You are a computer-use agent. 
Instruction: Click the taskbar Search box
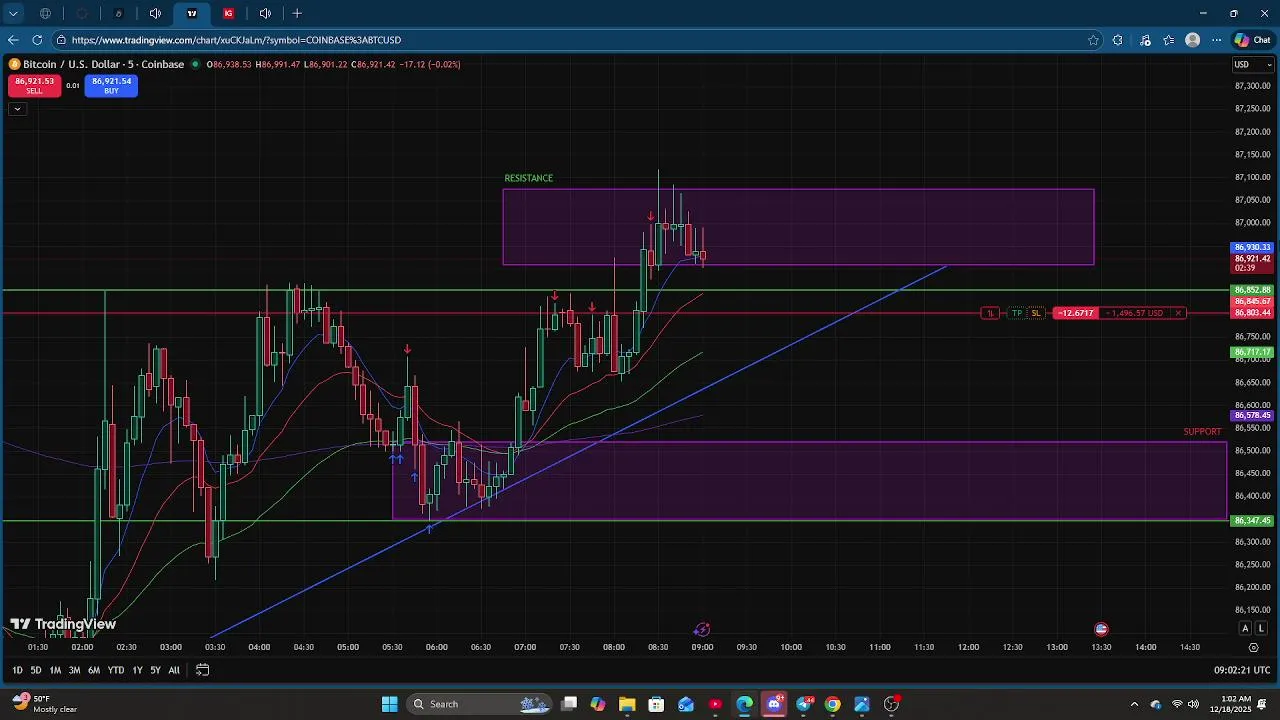coord(480,704)
